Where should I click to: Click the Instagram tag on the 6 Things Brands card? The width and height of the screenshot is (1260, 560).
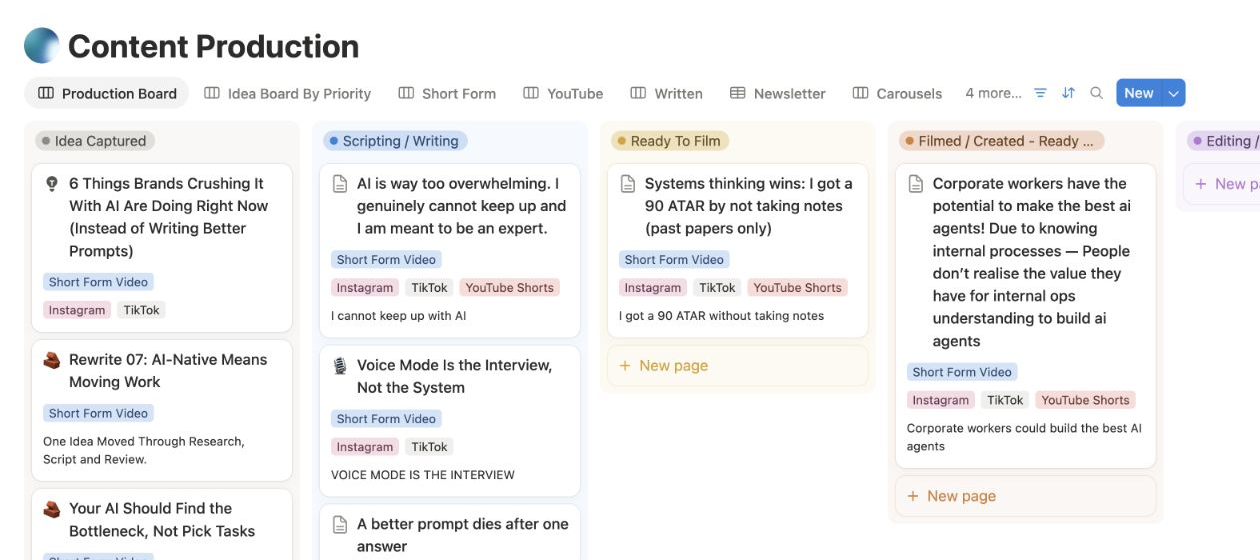pos(77,310)
